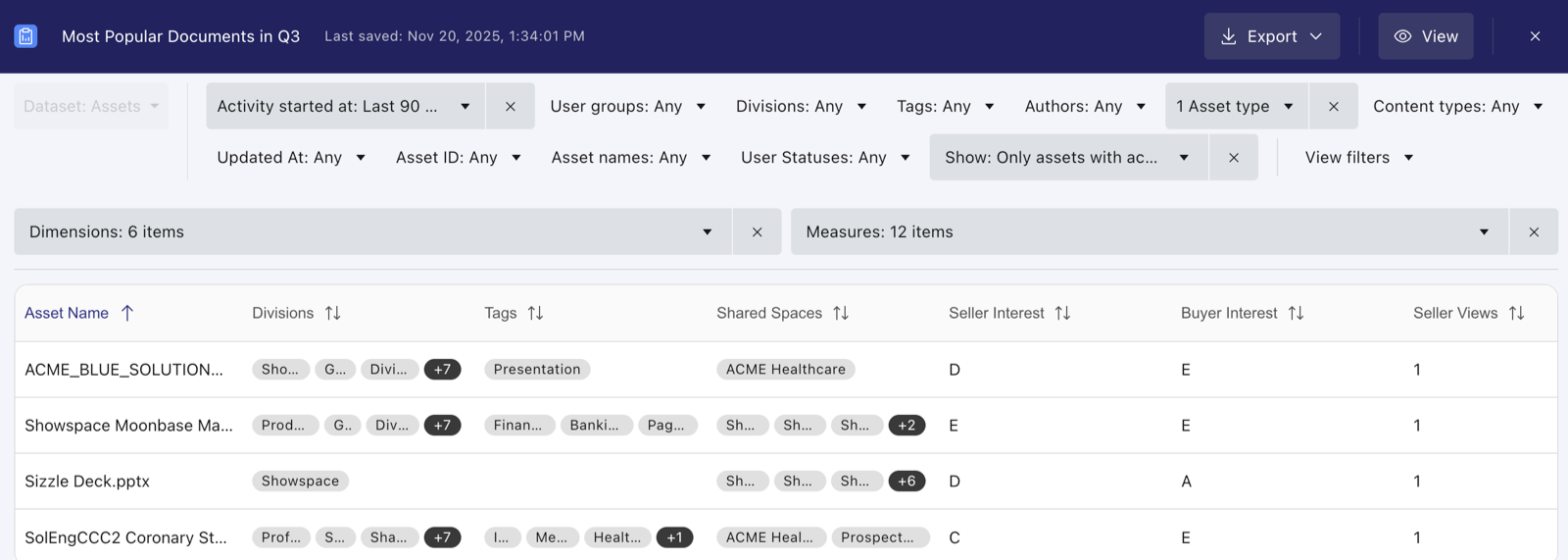Image resolution: width=1568 pixels, height=560 pixels.
Task: Remove the 1 Asset type filter
Action: [x=1334, y=106]
